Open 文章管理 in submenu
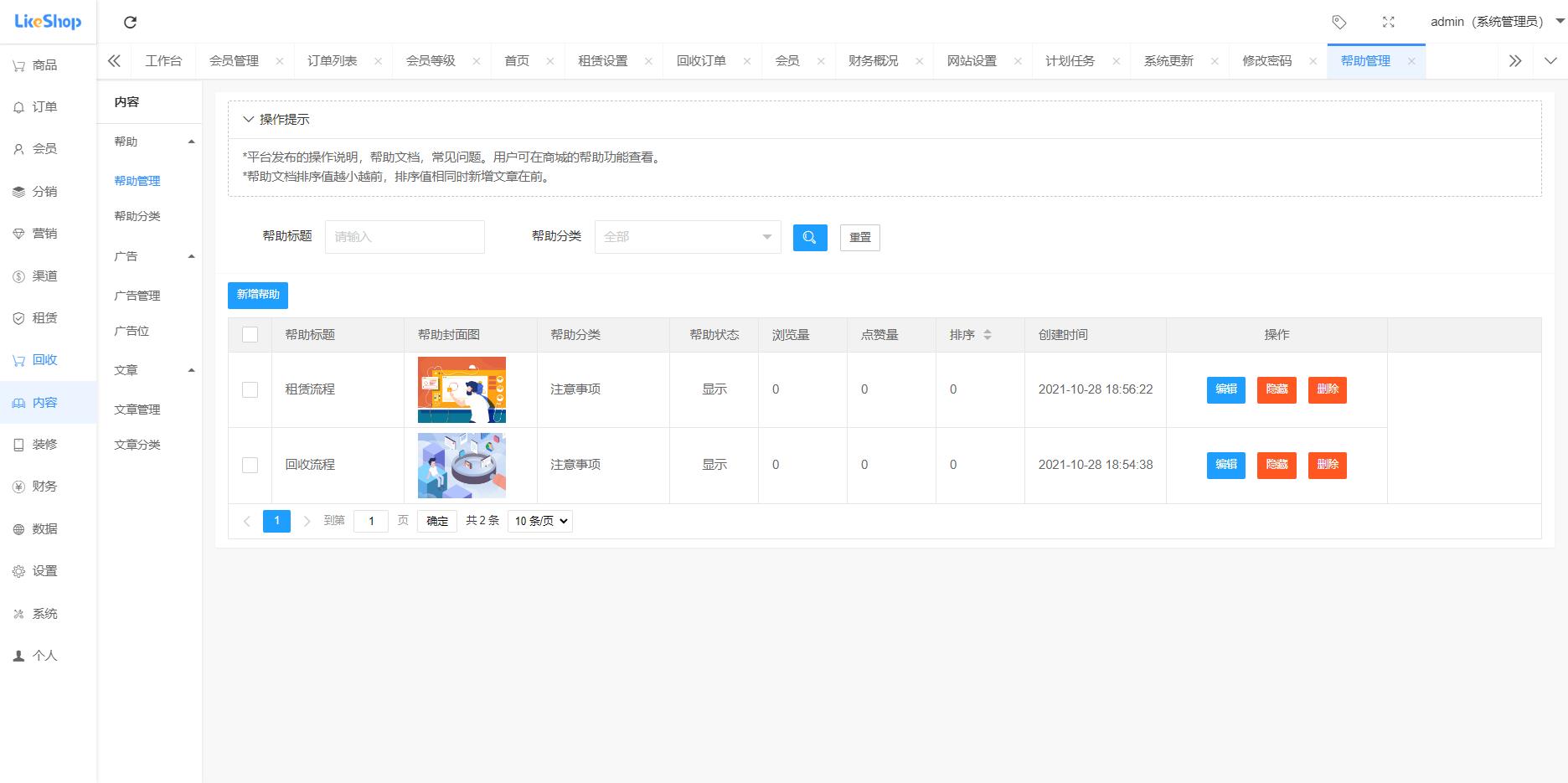1568x783 pixels. pos(137,410)
